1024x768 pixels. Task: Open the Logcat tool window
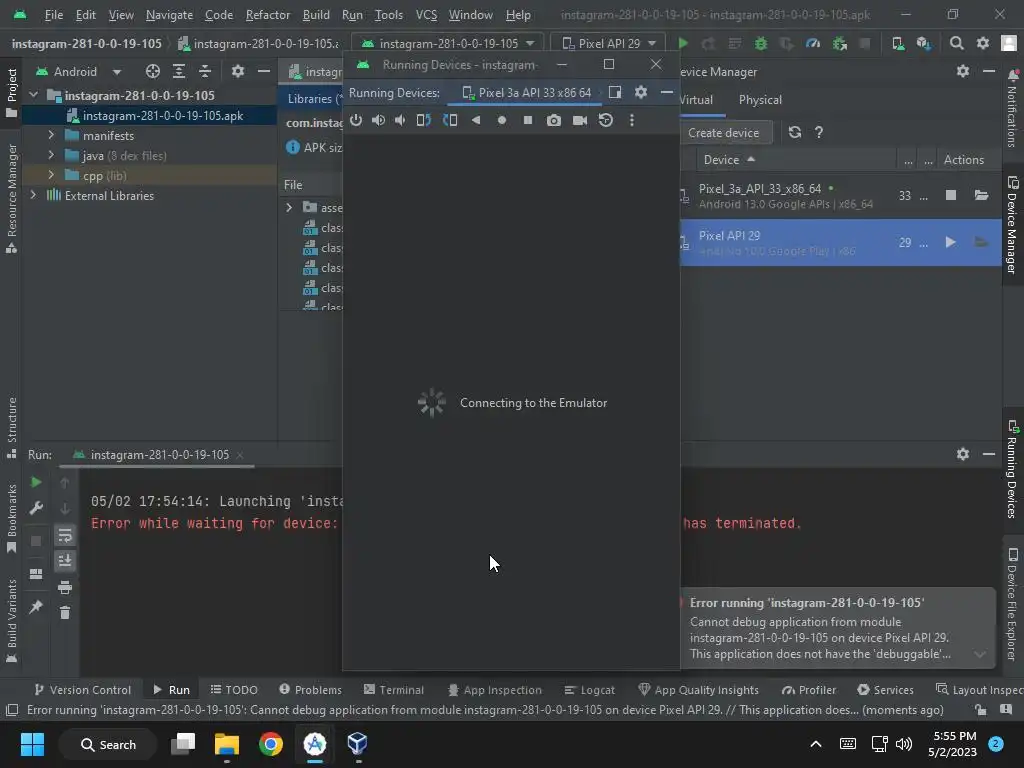tap(590, 690)
